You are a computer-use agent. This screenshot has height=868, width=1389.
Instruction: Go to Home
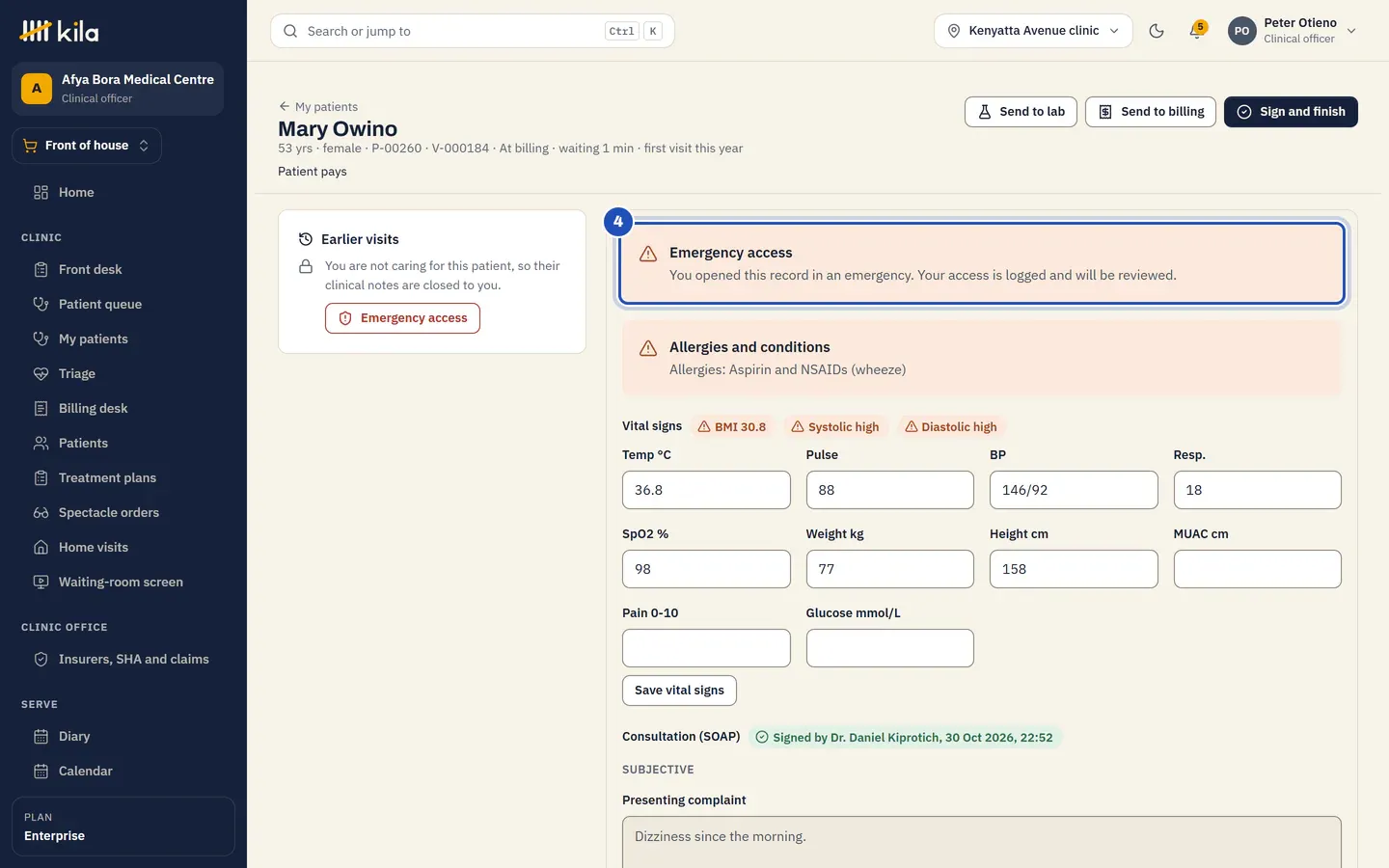76,193
